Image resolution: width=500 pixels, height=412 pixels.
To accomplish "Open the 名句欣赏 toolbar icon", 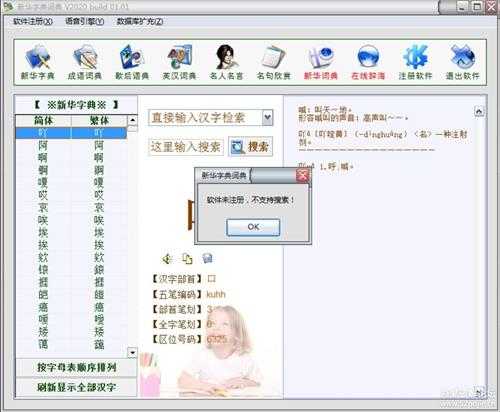I will (274, 62).
